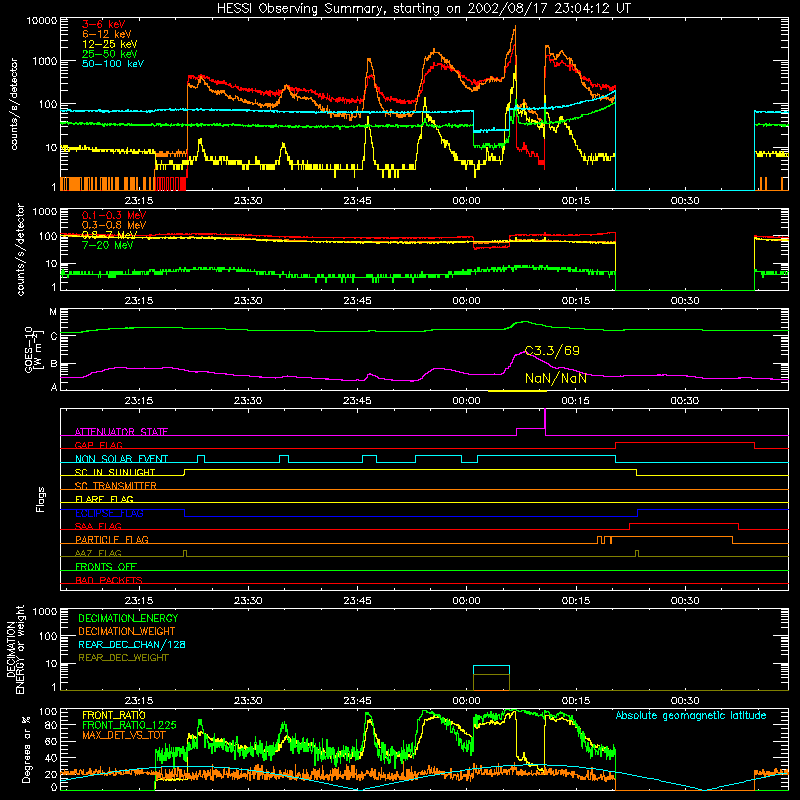Click the 00:30 time tick under decimation panel
800x800 pixels.
[685, 701]
